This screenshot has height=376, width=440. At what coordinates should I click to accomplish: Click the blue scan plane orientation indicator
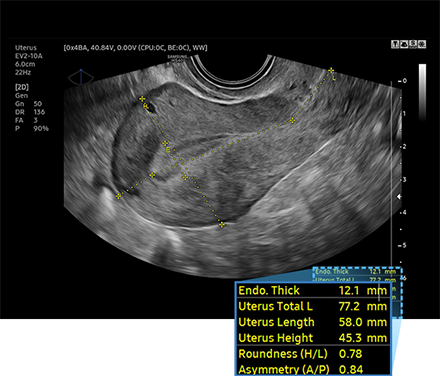coord(81,77)
